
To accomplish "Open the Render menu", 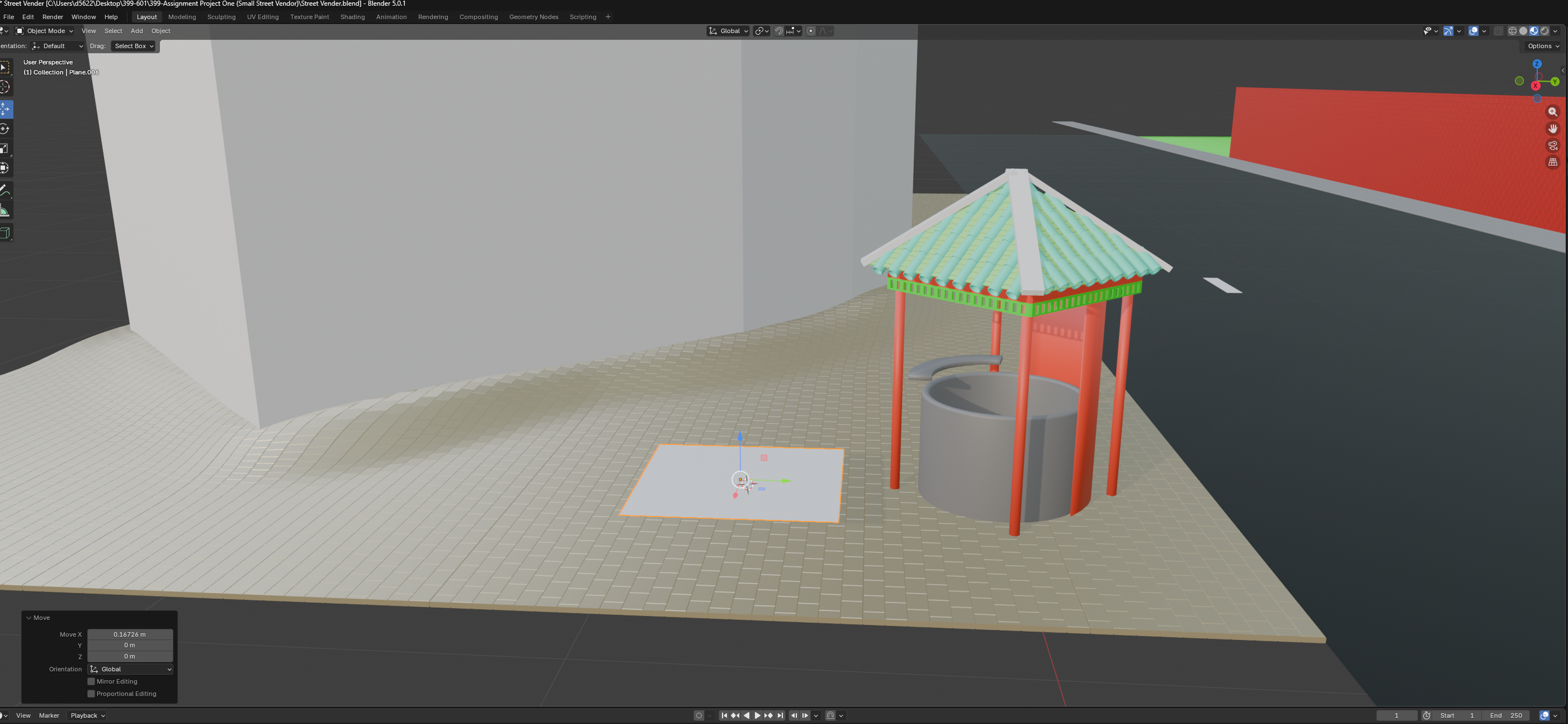I will (x=53, y=17).
